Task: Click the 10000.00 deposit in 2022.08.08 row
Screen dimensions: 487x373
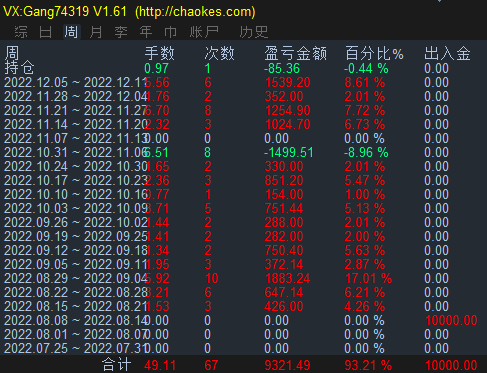Action: 451,320
